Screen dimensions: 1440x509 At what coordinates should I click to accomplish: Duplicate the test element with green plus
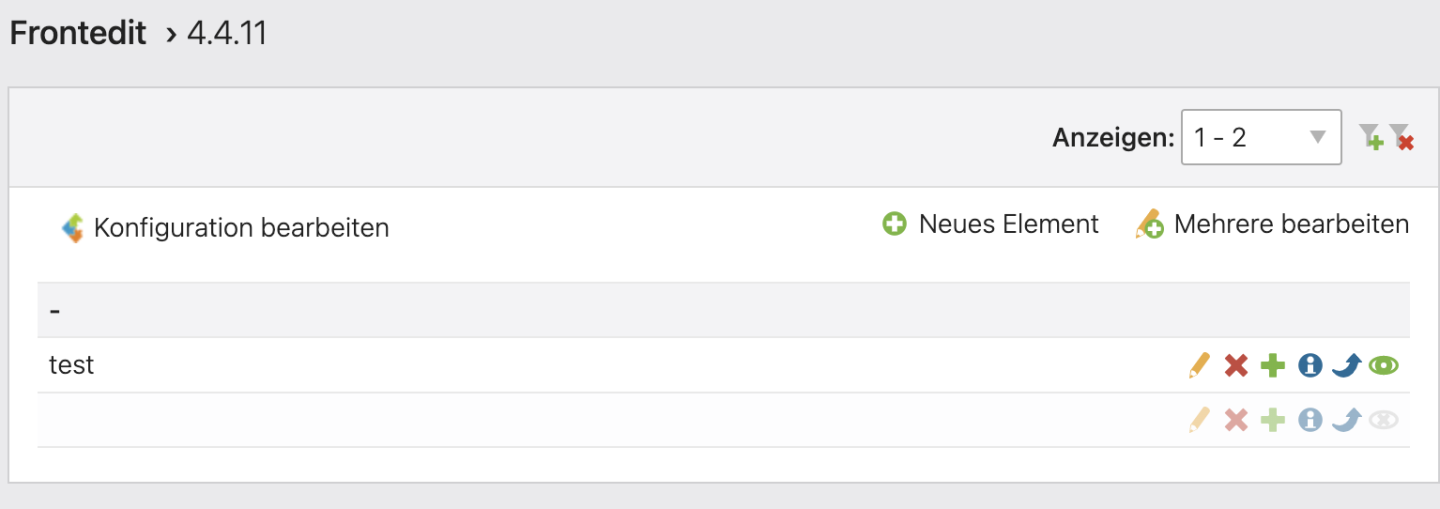click(1272, 366)
